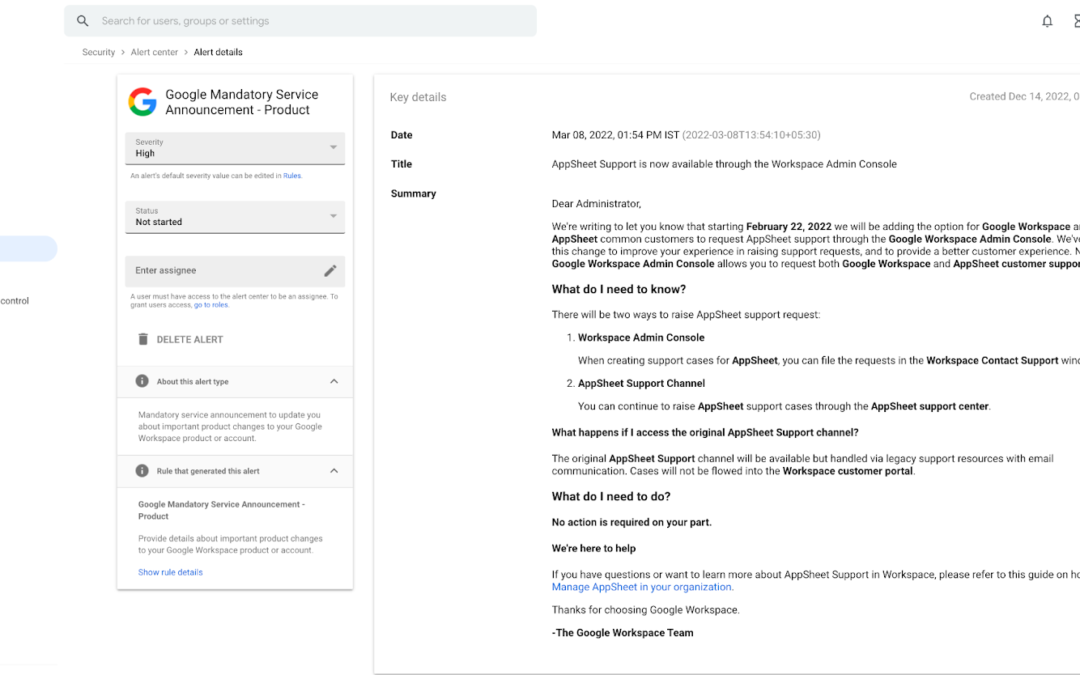This screenshot has width=1080, height=675.
Task: Click the 'Key details' heading
Action: [x=418, y=97]
